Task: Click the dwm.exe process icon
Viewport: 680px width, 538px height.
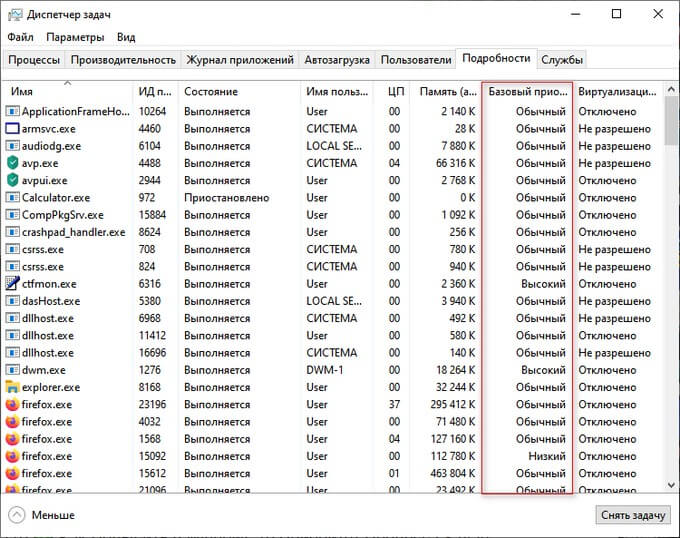Action: [x=12, y=370]
